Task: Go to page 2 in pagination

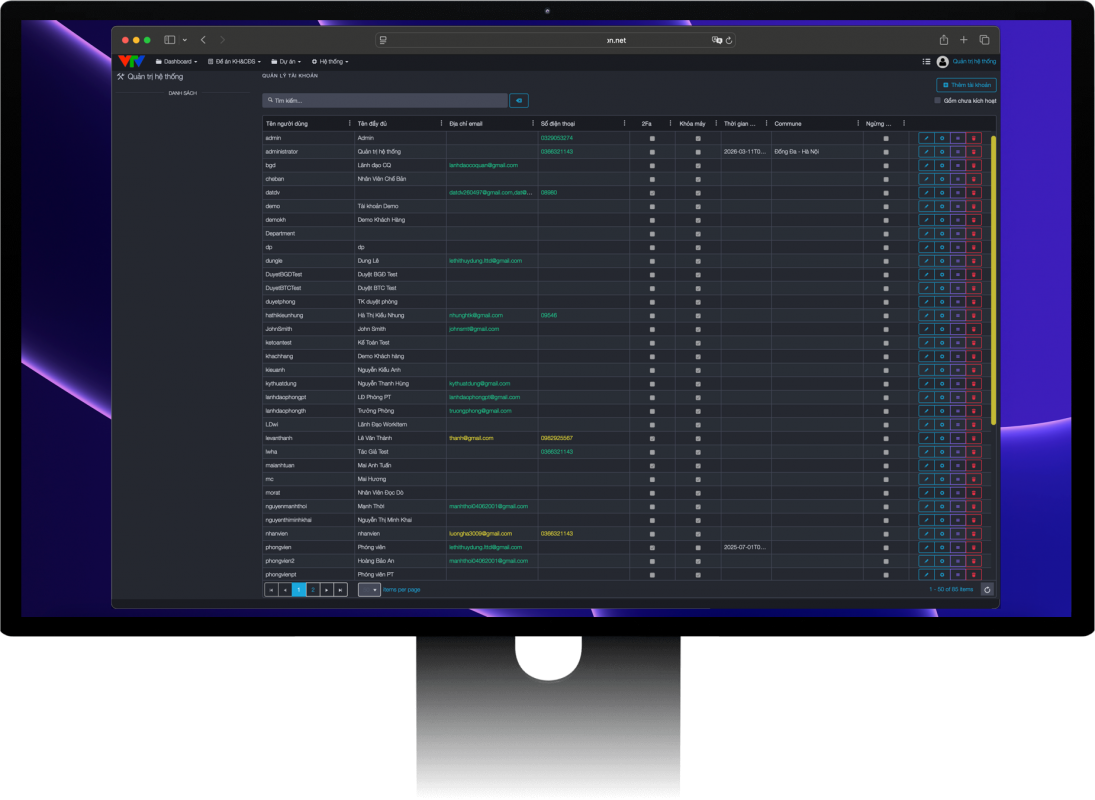Action: (313, 590)
